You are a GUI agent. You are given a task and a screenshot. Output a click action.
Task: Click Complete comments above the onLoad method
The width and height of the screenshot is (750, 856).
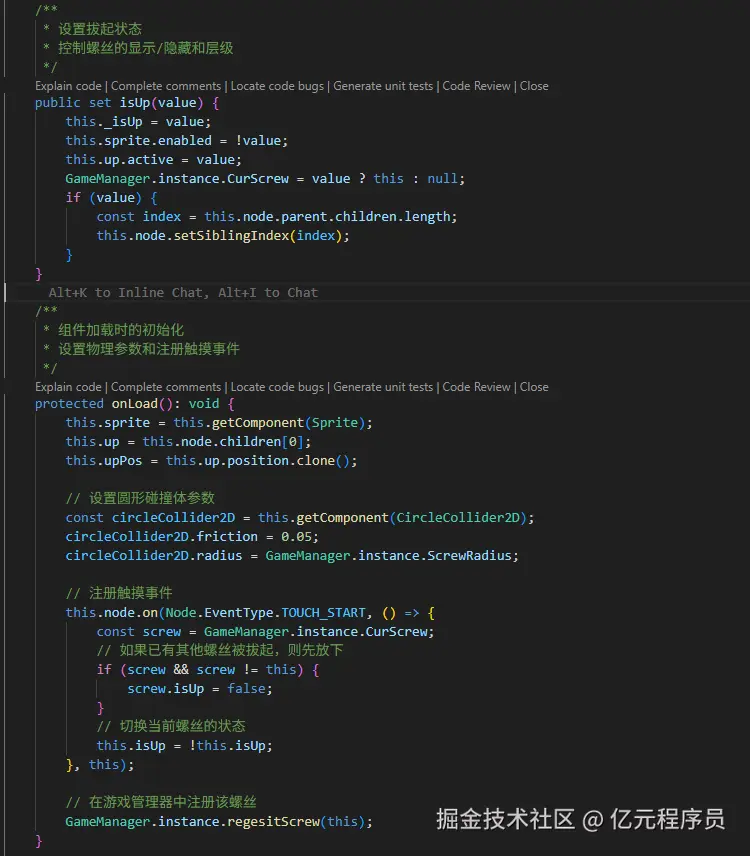pos(166,387)
